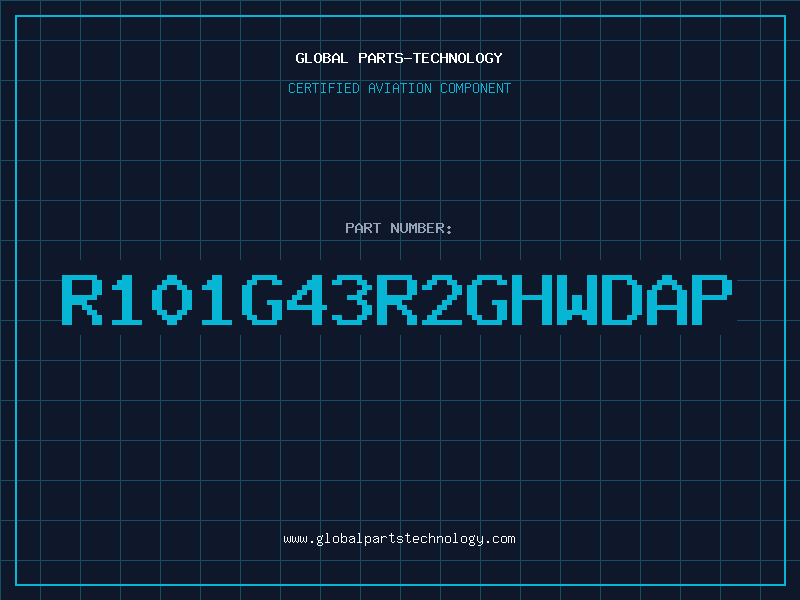Click the GLOBAL PARTS-TECHNOLOGY heading
Image resolution: width=800 pixels, height=600 pixels.
[399, 58]
